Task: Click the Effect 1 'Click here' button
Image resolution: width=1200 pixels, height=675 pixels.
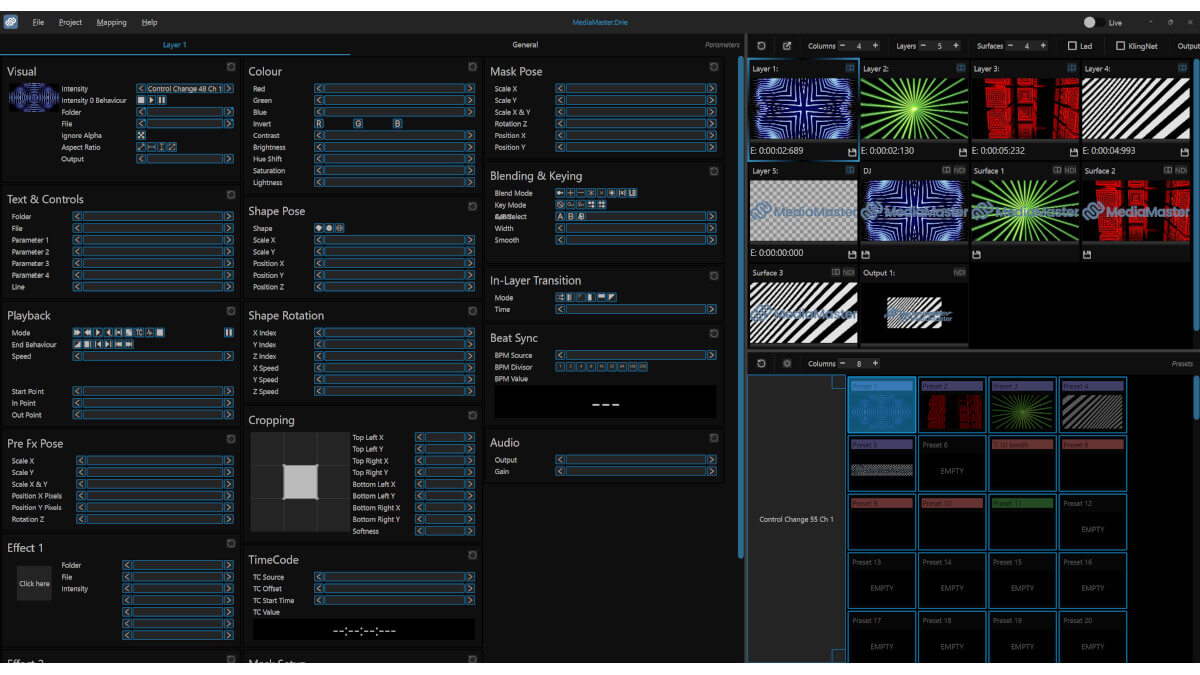Action: pos(34,583)
